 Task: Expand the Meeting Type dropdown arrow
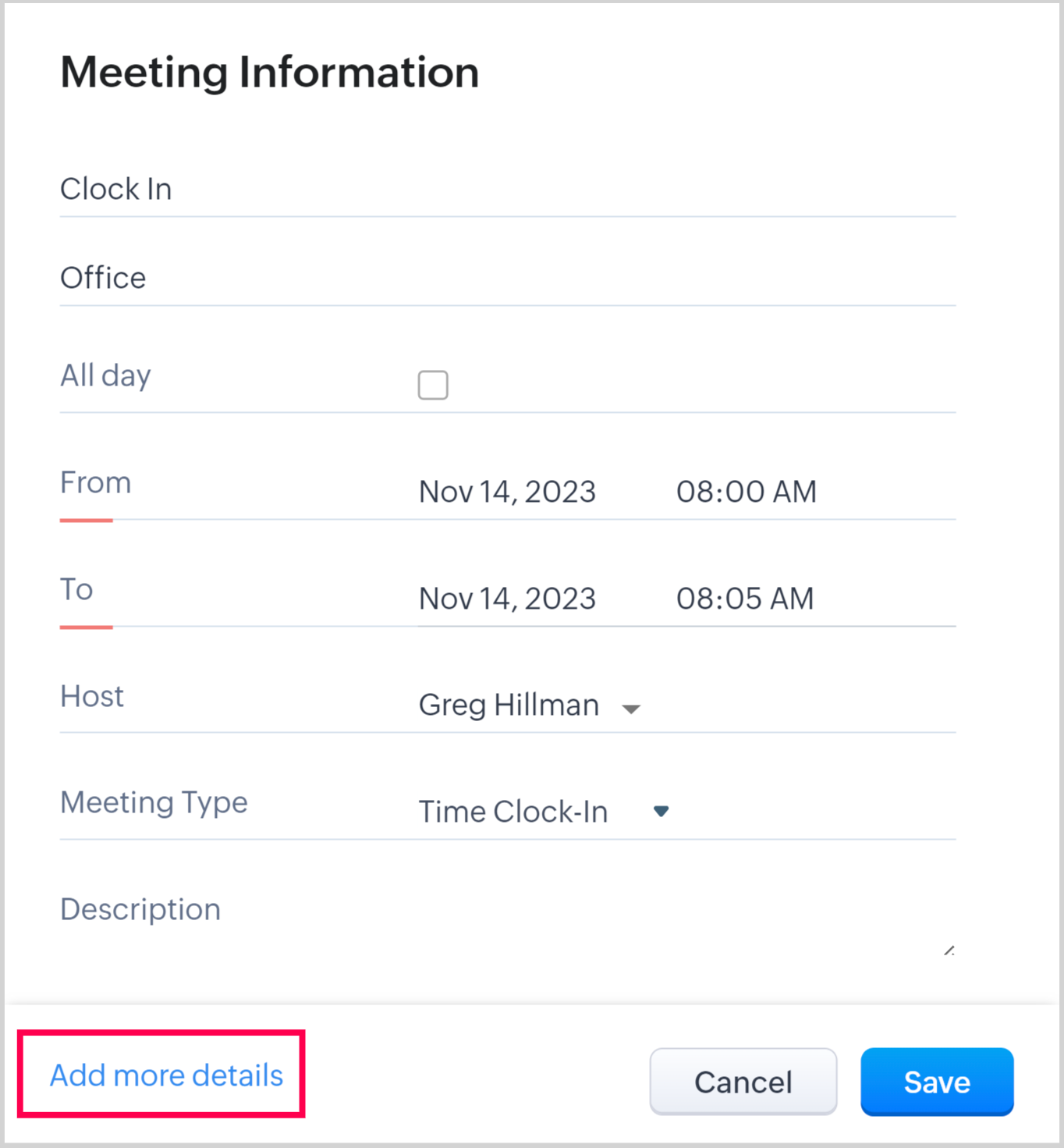pos(661,812)
